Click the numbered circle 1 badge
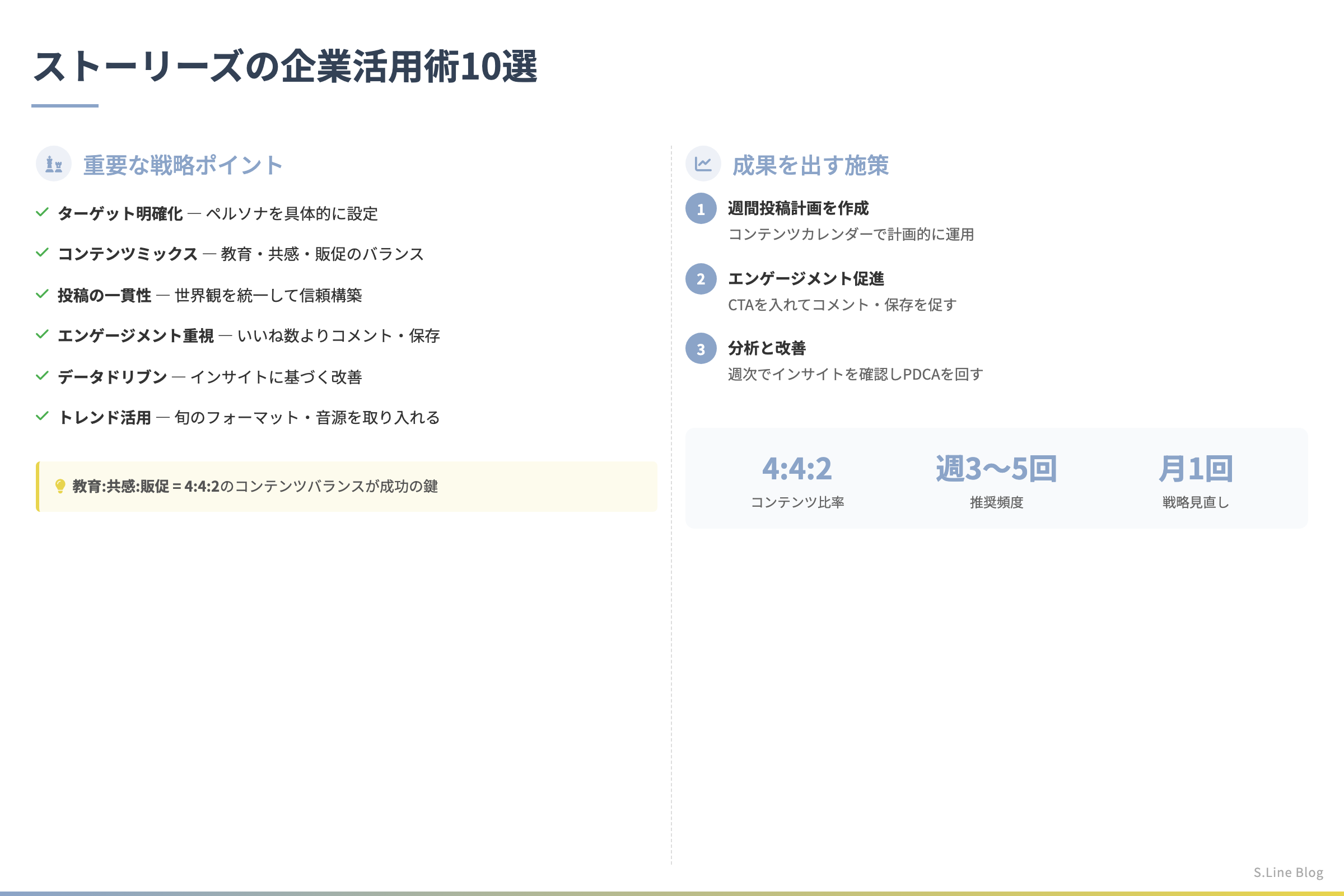 [701, 208]
